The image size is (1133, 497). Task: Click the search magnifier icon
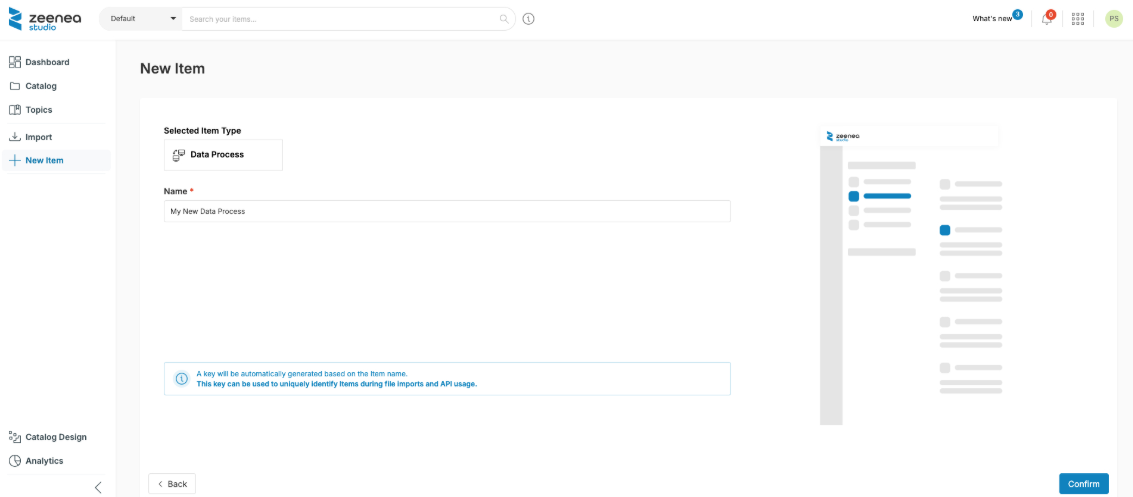click(504, 19)
